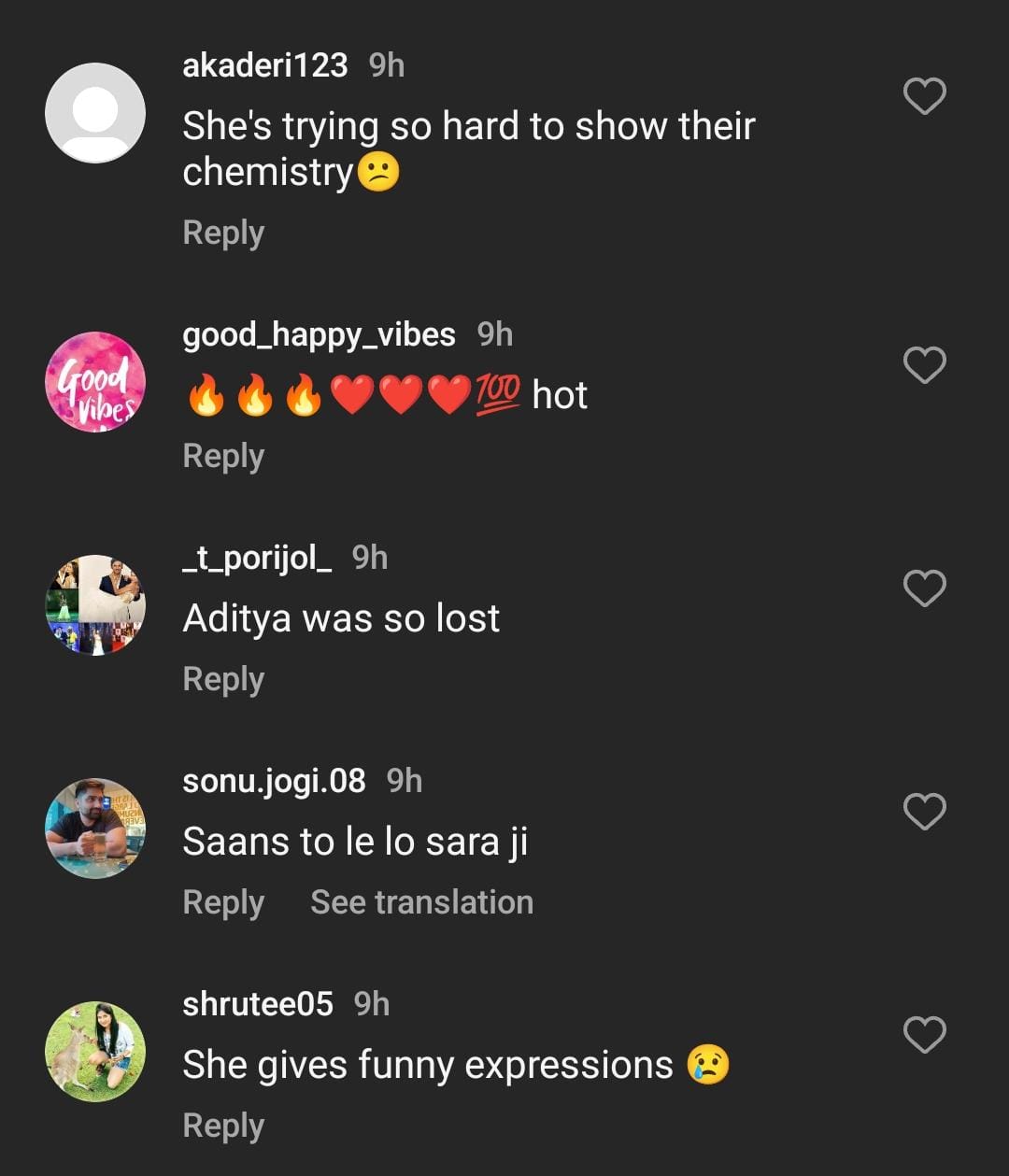
Task: Tap shrutee05's profile photo
Action: pyautogui.click(x=95, y=1052)
